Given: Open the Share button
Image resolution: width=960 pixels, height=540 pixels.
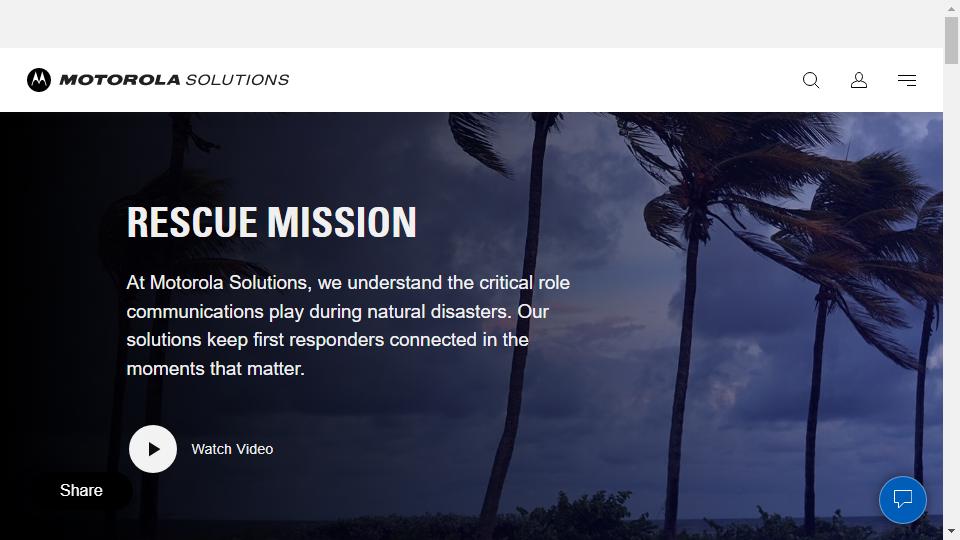Looking at the screenshot, I should click(x=81, y=490).
